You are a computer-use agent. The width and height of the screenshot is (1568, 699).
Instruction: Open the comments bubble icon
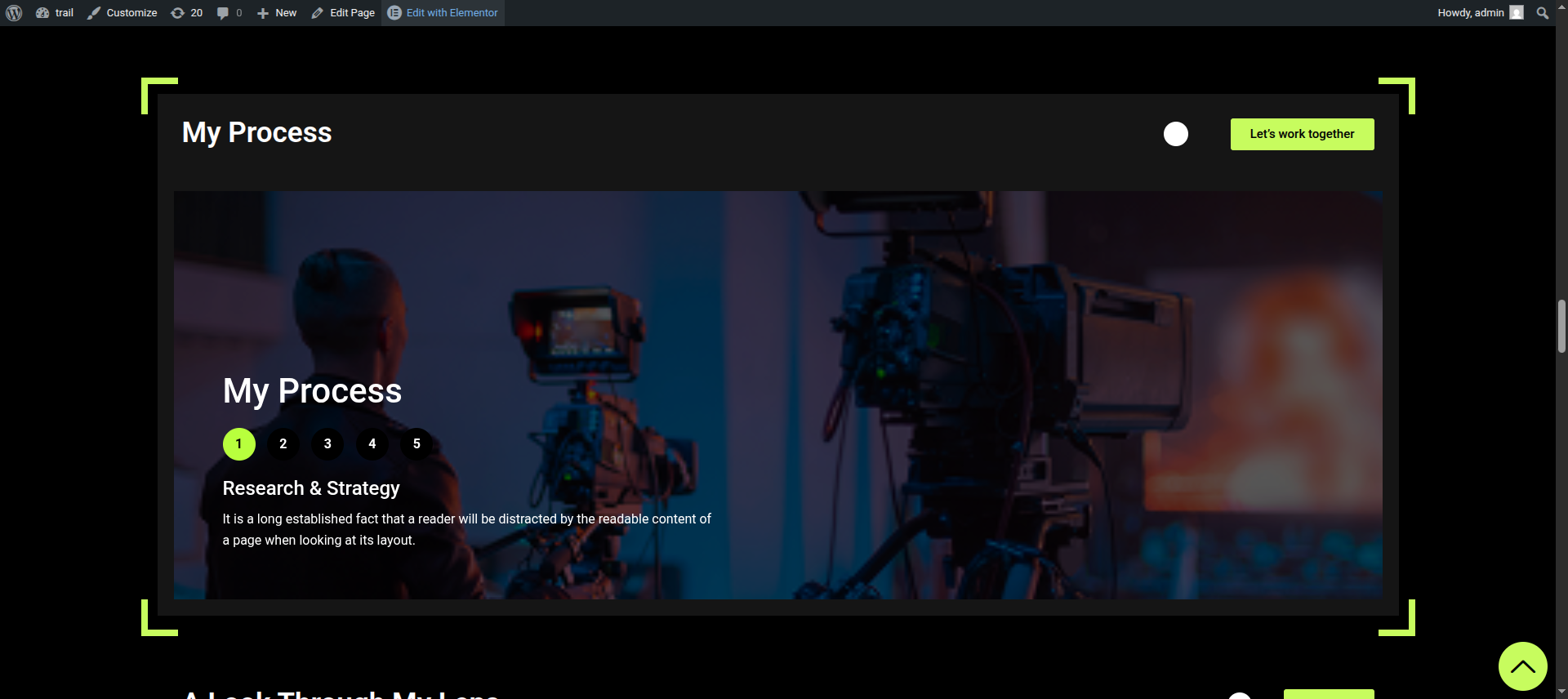click(x=222, y=13)
